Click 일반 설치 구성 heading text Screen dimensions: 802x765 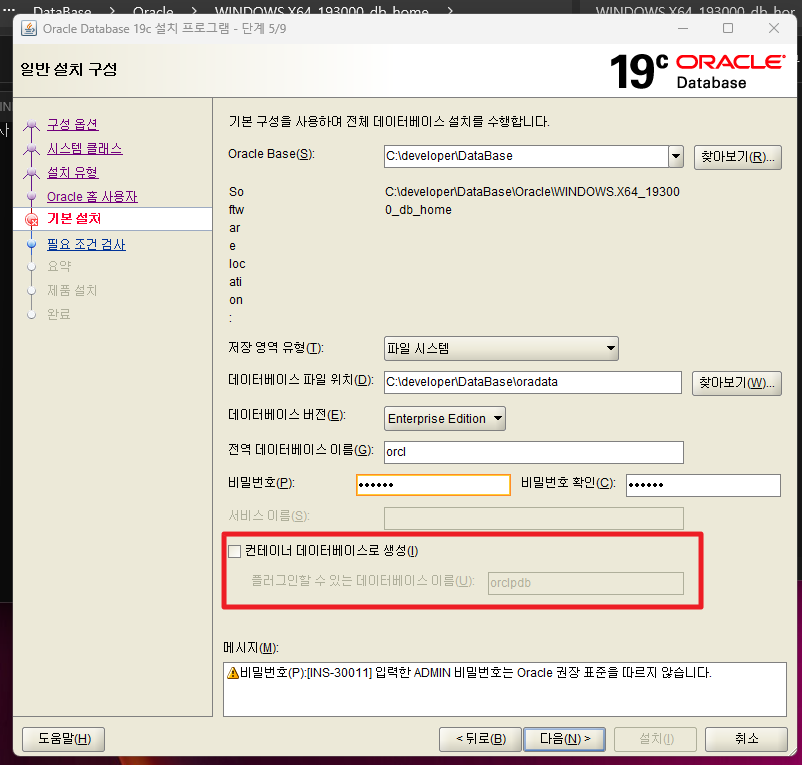coord(69,69)
